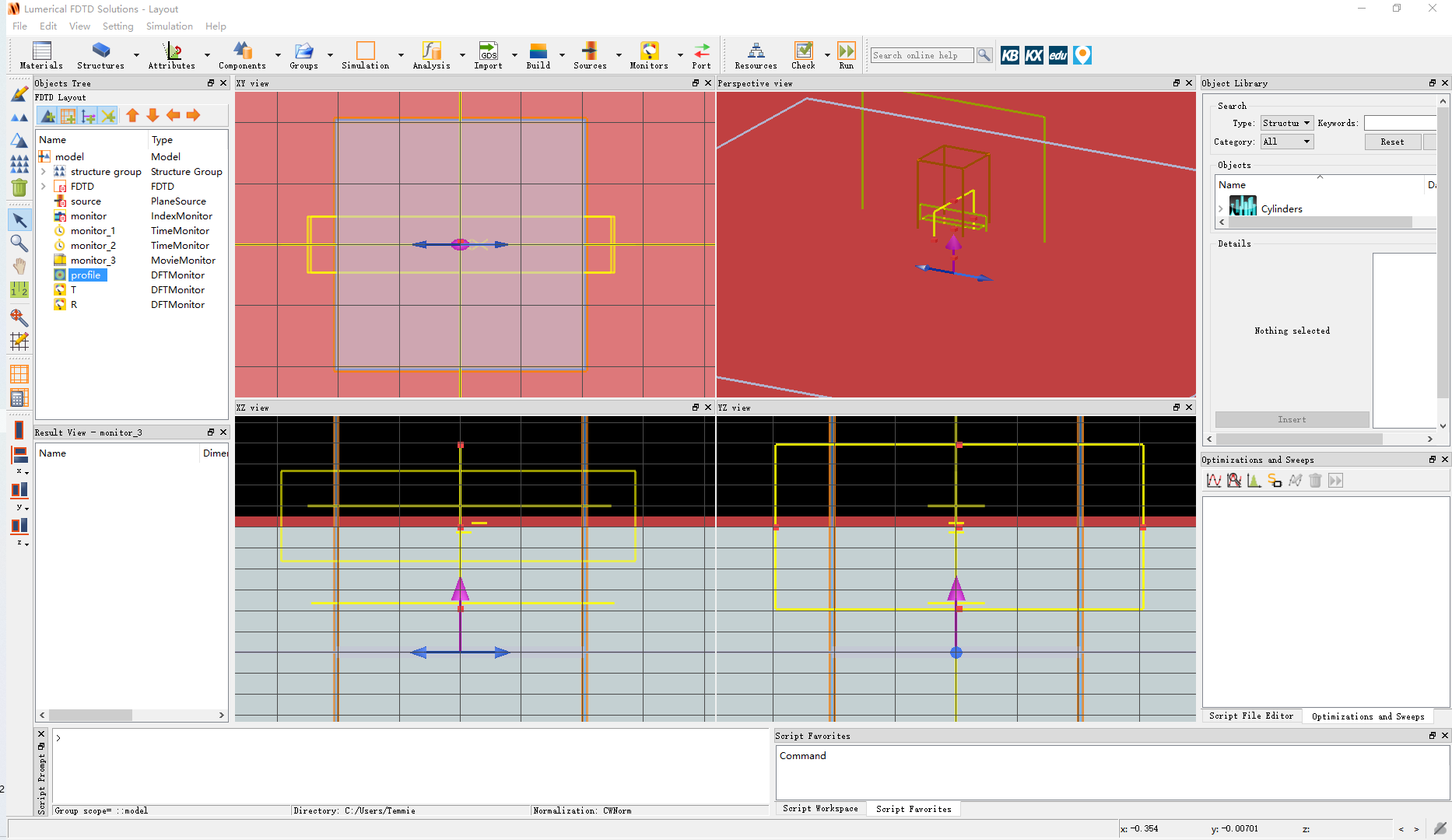Open the GDS Import icon

[488, 55]
